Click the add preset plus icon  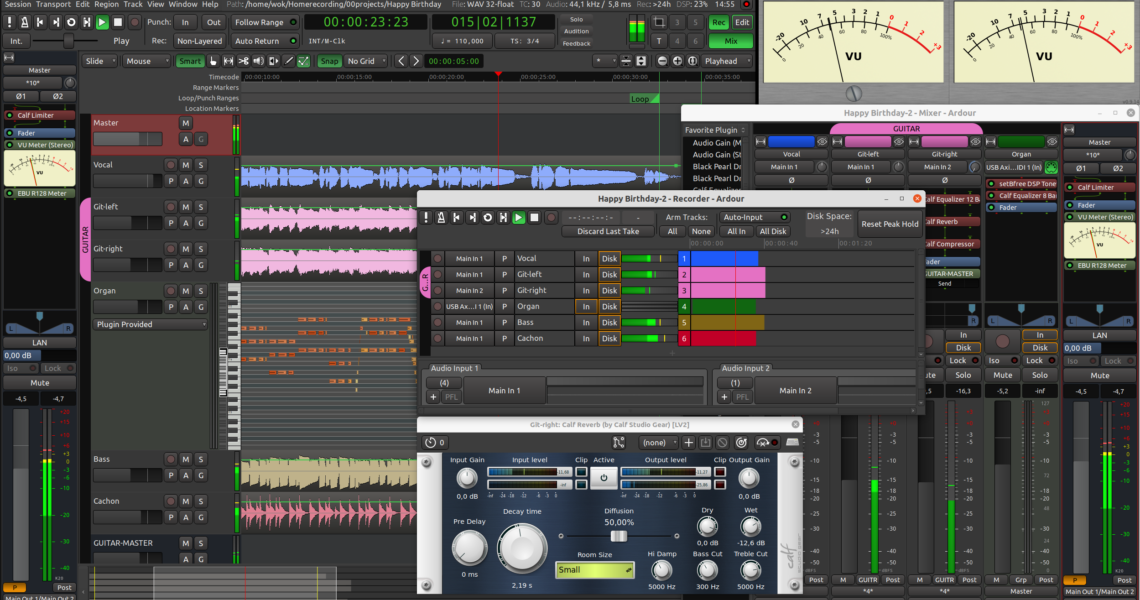(x=689, y=442)
